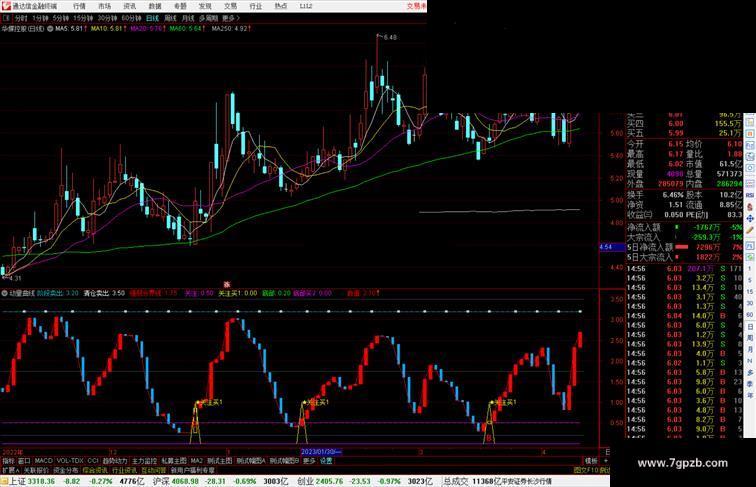Viewport: 756px width, 487px height.
Task: Select the 多周期 multi-period view
Action: (208, 18)
